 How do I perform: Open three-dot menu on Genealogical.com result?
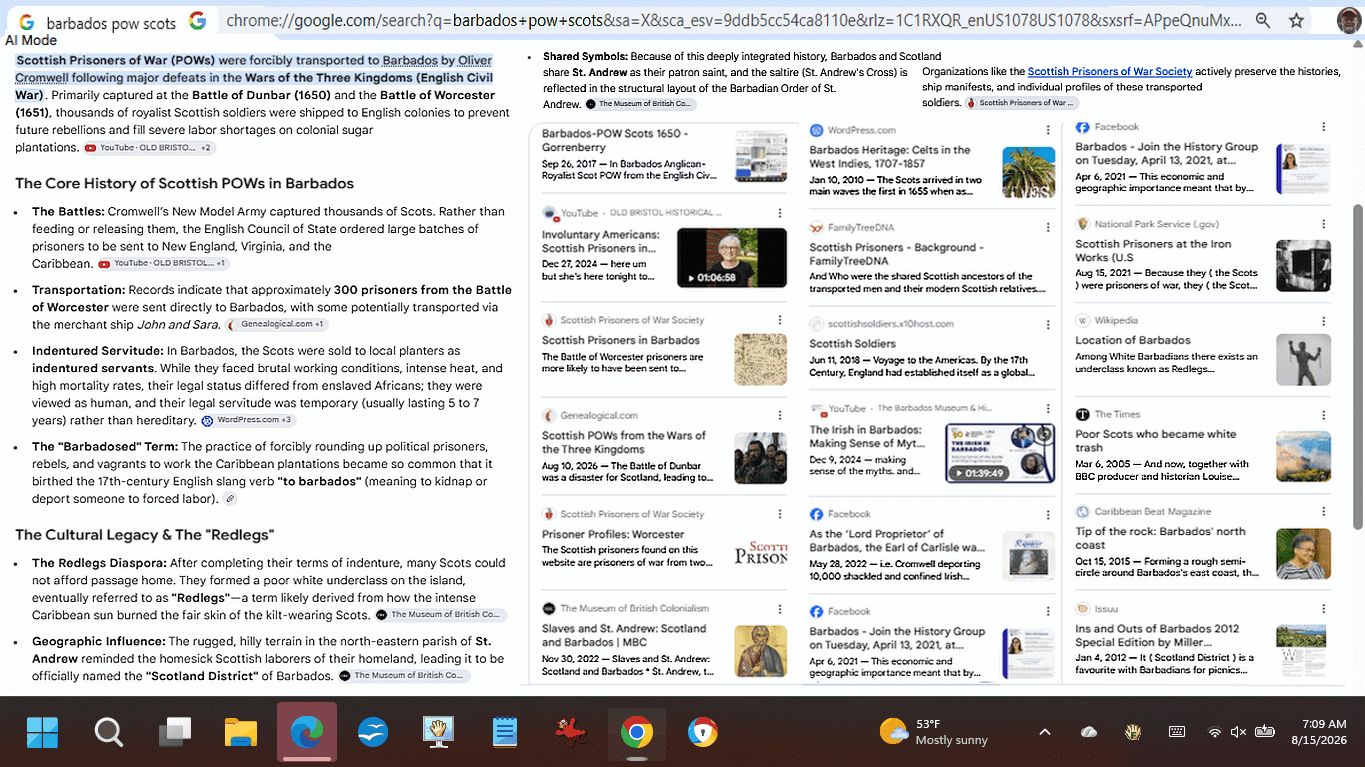pyautogui.click(x=781, y=415)
